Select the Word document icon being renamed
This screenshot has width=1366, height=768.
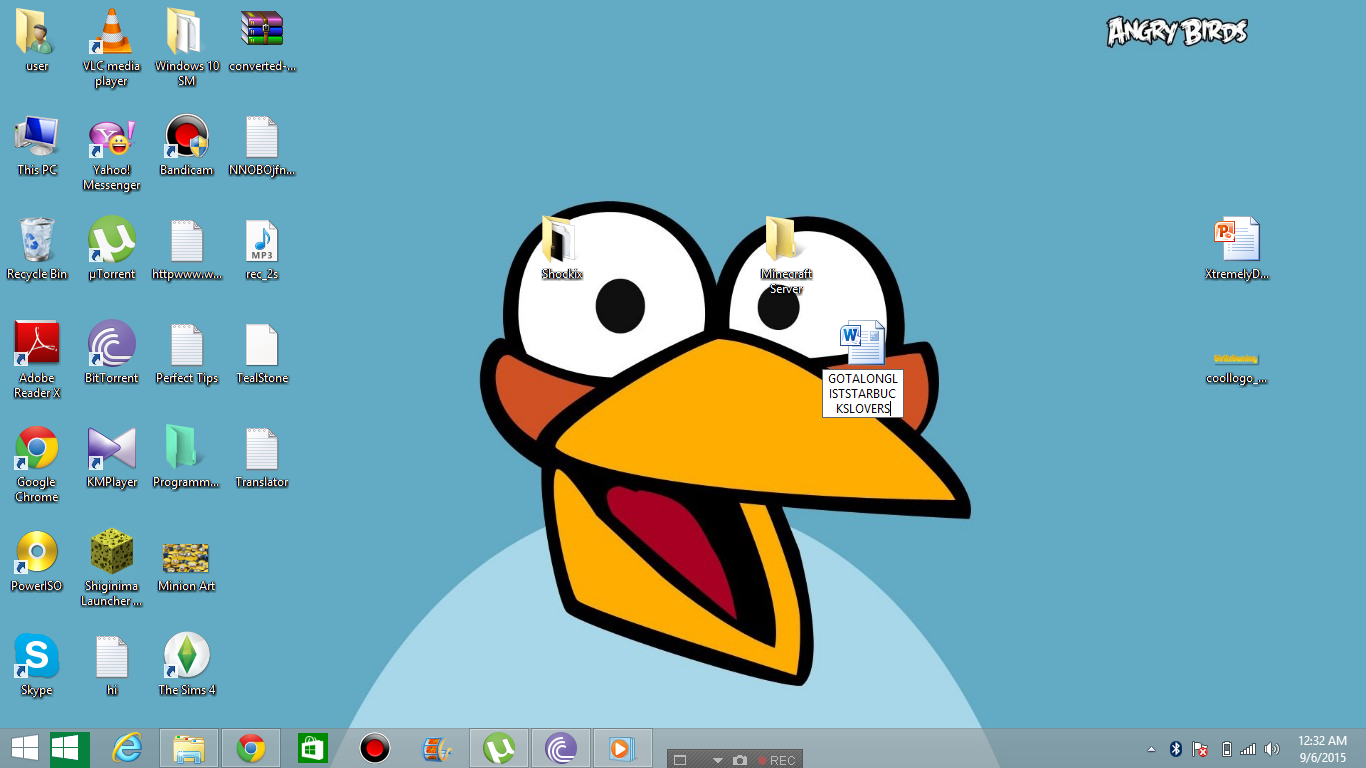(x=862, y=343)
